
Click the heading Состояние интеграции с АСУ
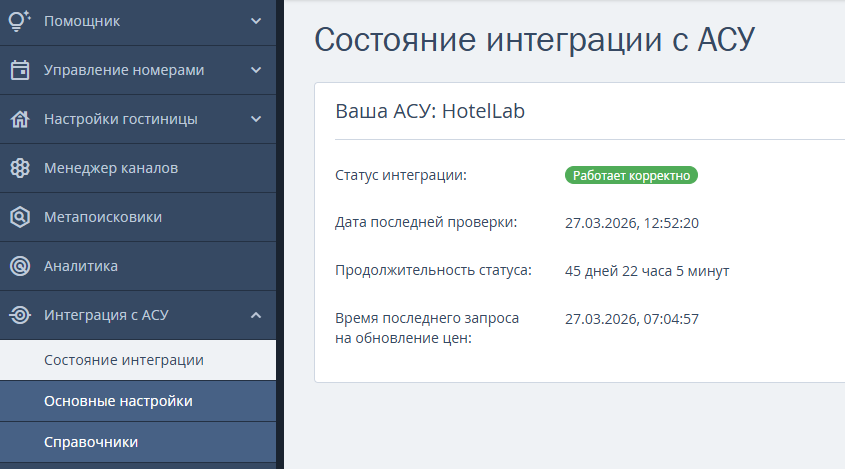coord(534,40)
